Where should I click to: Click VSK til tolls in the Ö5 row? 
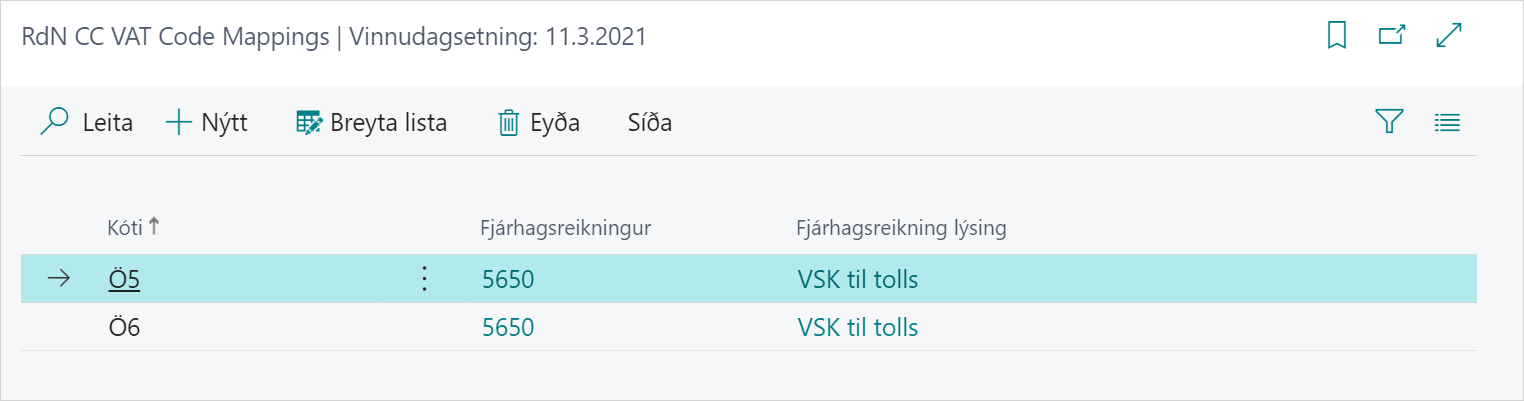pyautogui.click(x=857, y=280)
